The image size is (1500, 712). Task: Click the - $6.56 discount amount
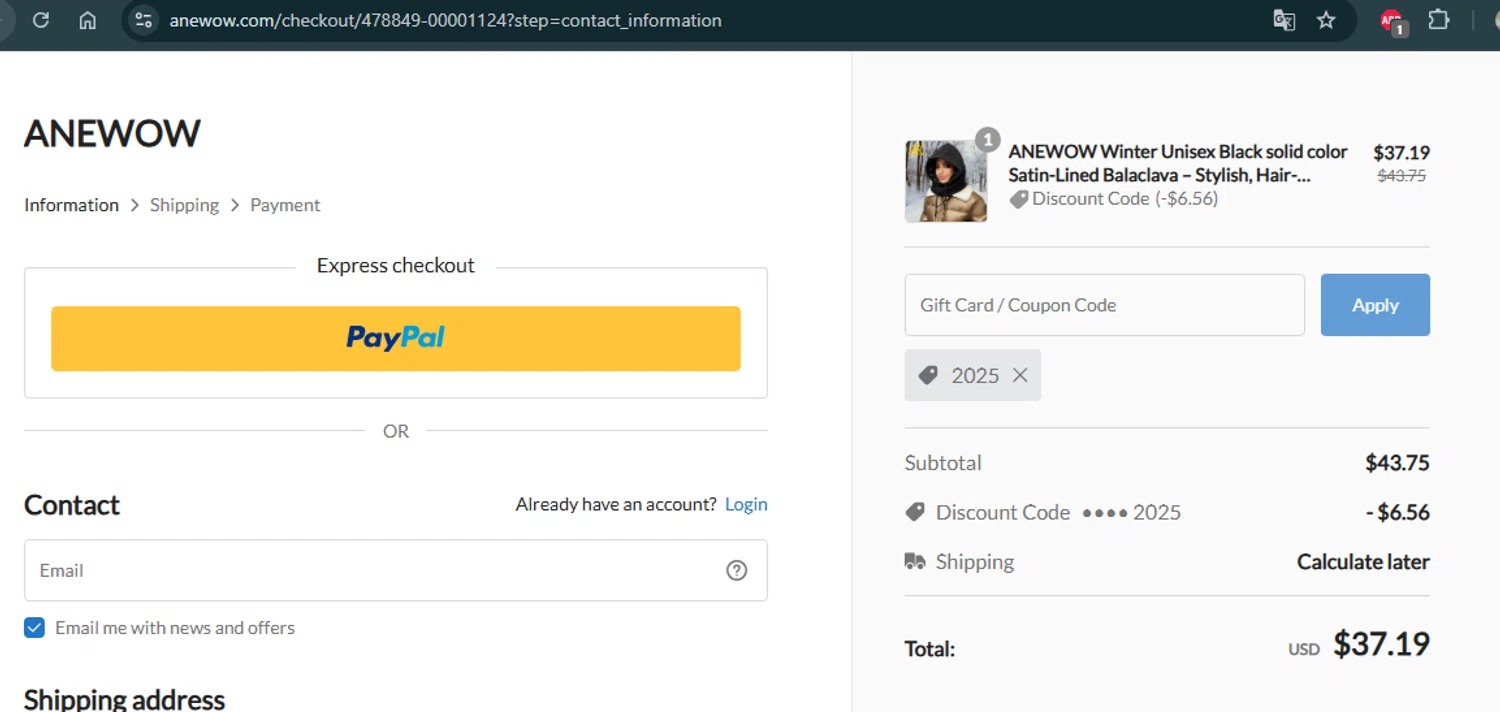tap(1398, 512)
